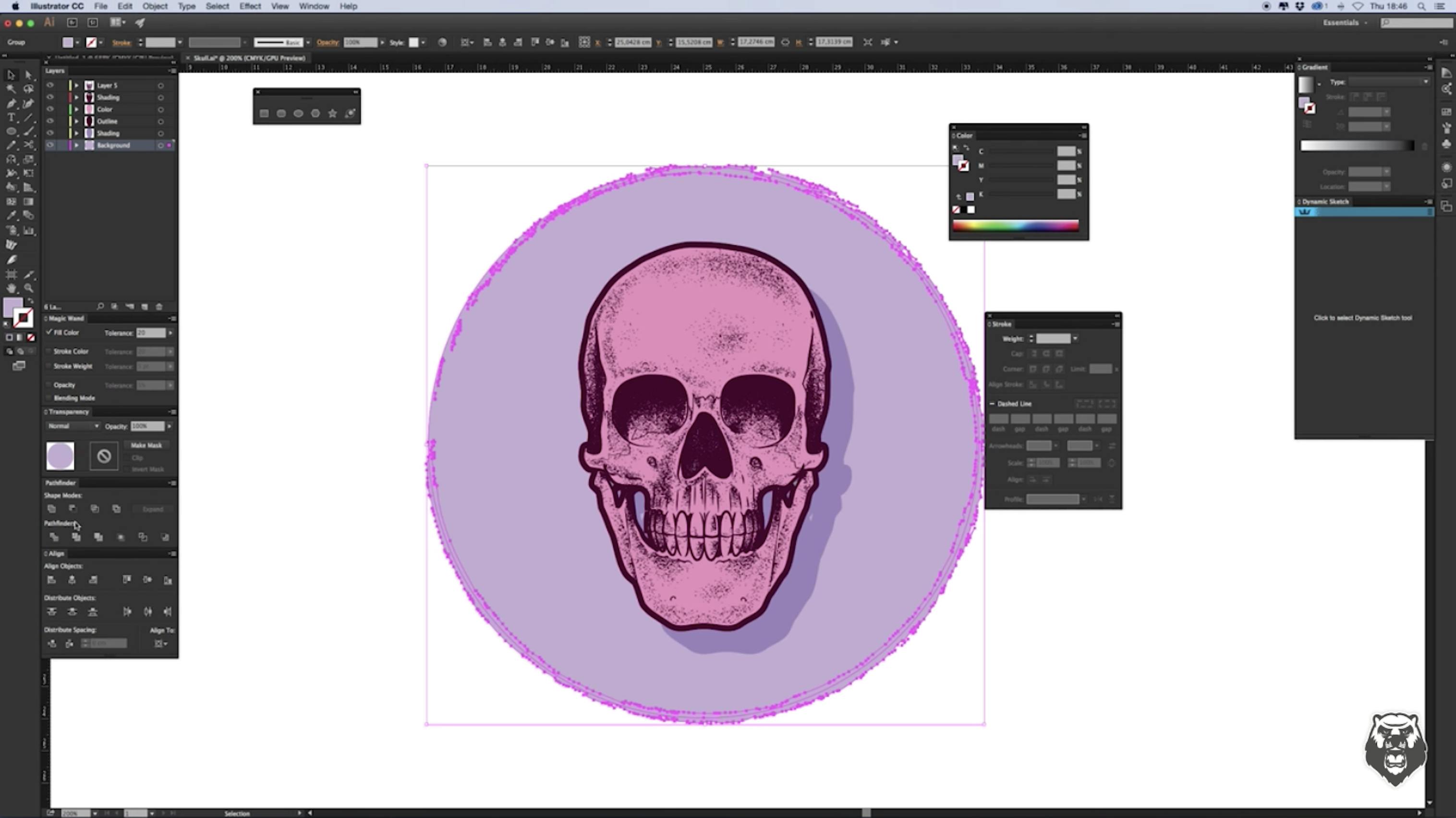Viewport: 1456px width, 818px height.
Task: Click the Transparency Opacity field
Action: 147,426
